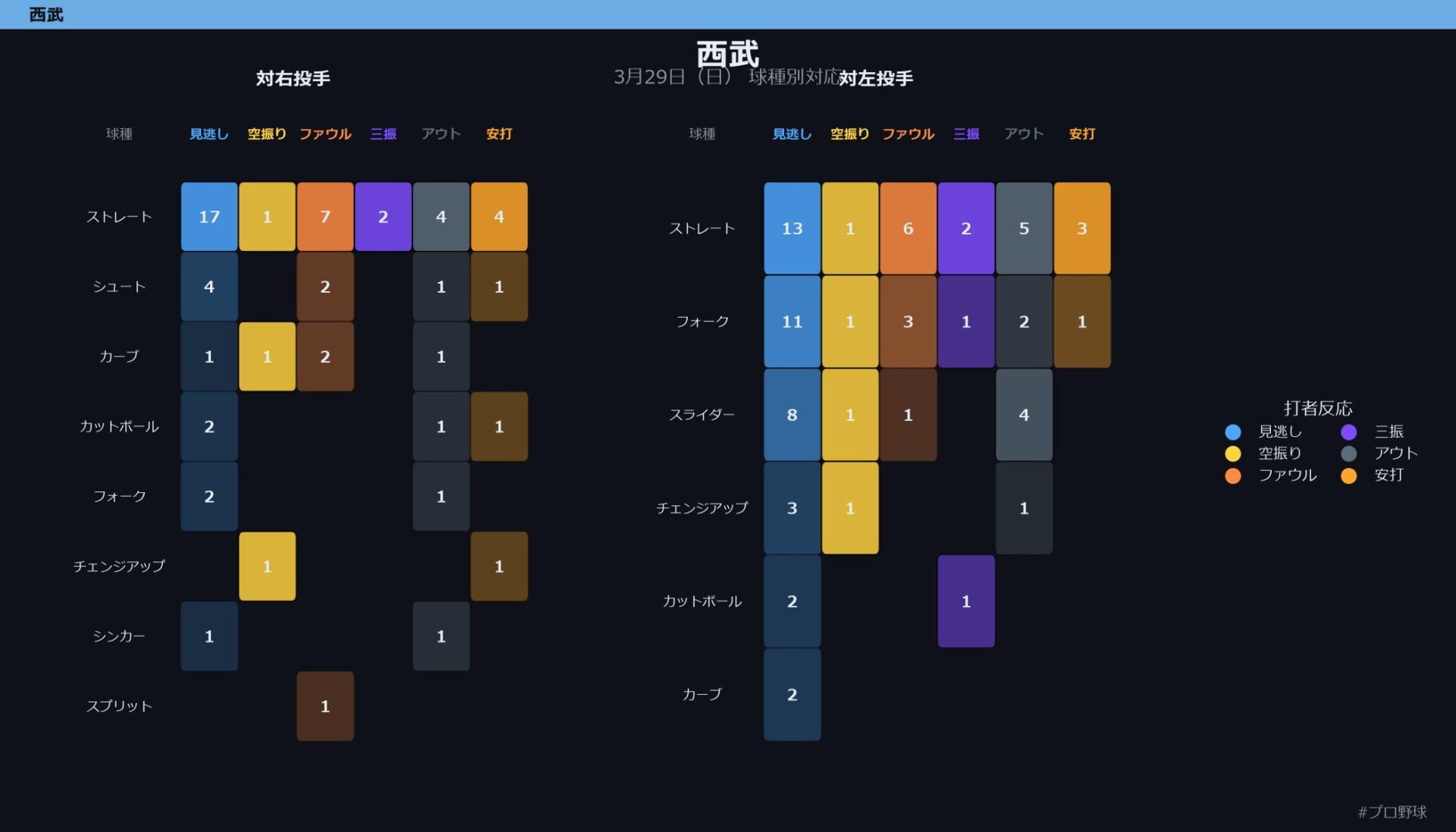
Task: Click the 対左投手 panel heading
Action: pyautogui.click(x=876, y=78)
